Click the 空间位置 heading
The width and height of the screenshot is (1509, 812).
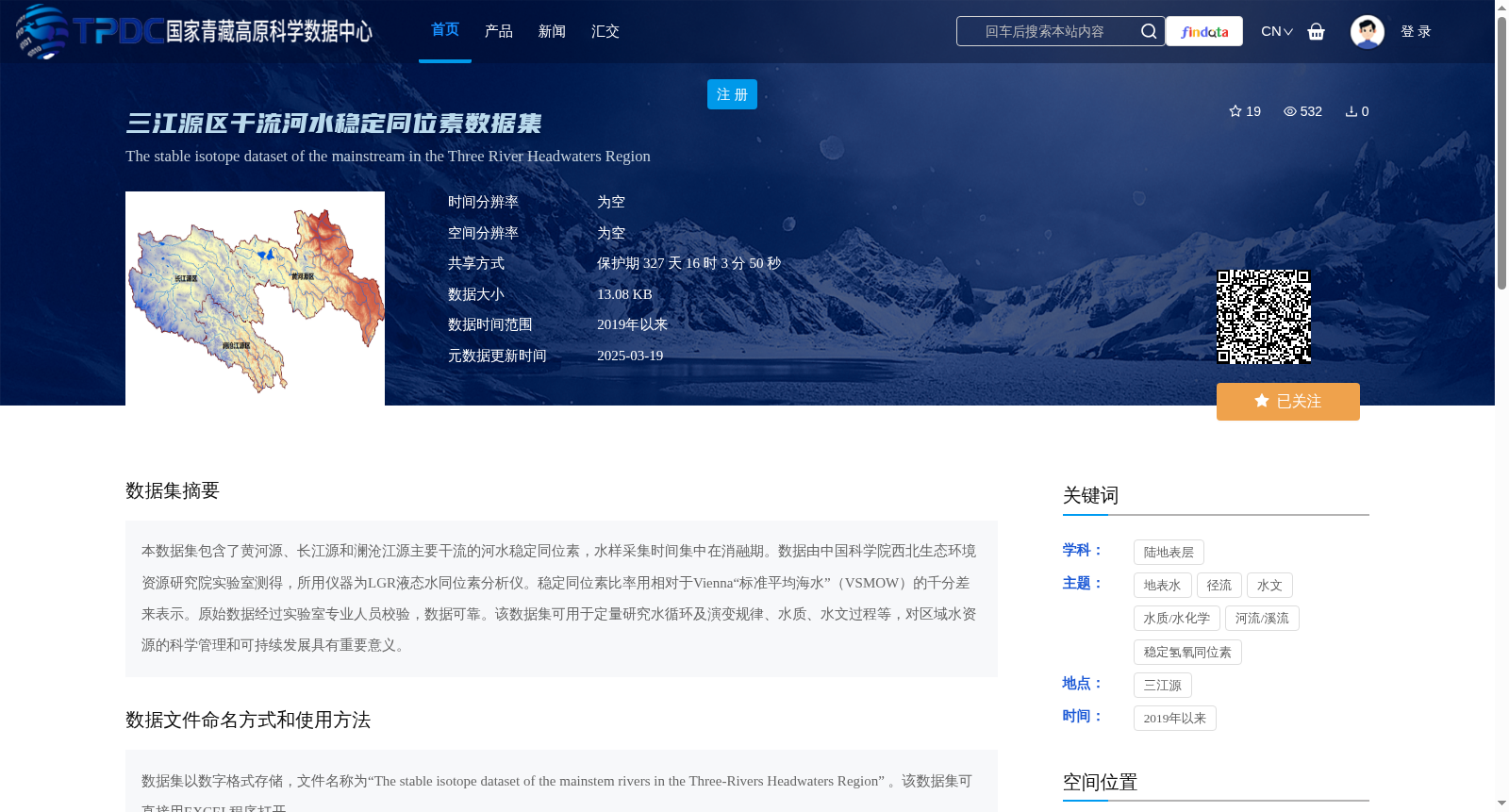coord(1100,782)
